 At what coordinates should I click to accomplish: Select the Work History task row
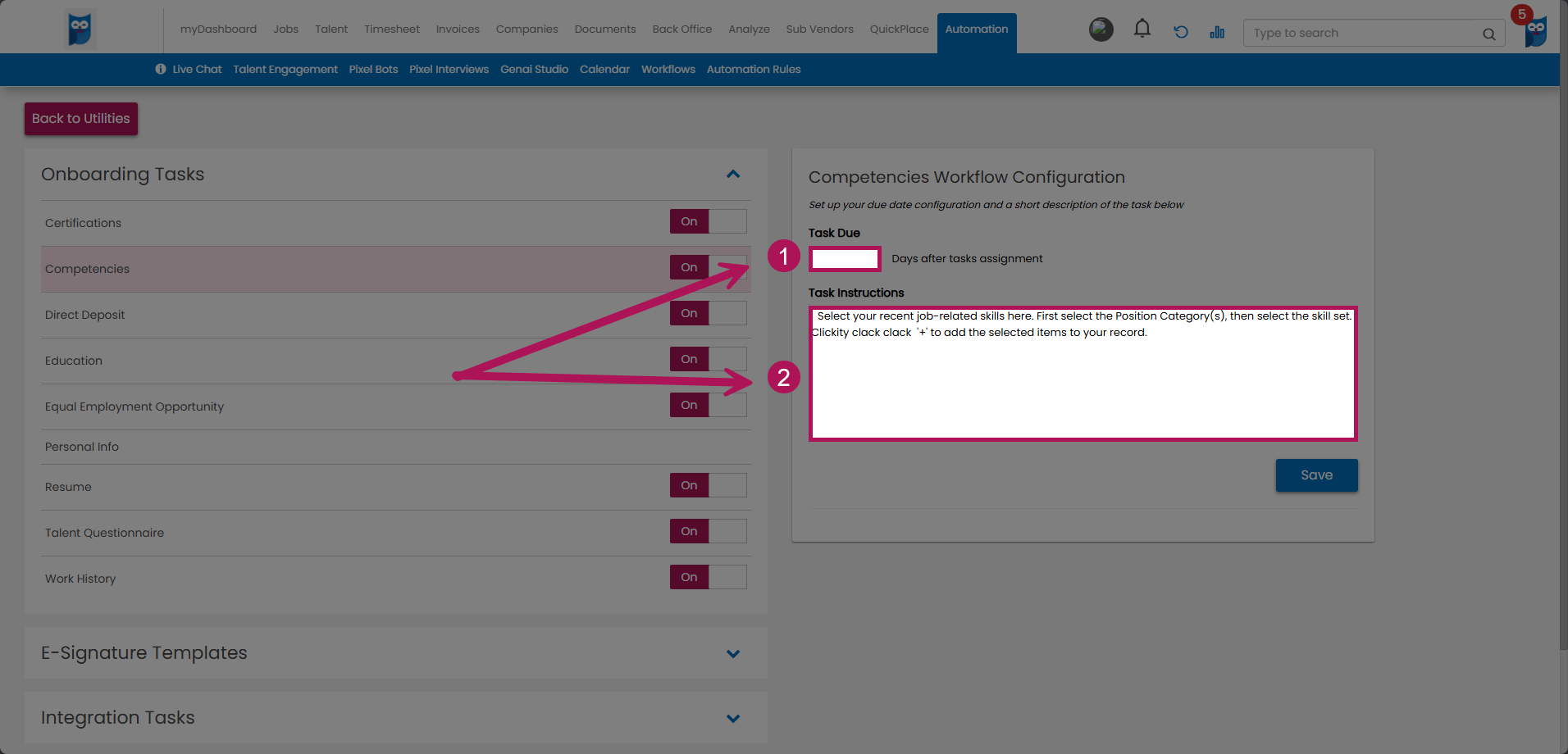395,579
